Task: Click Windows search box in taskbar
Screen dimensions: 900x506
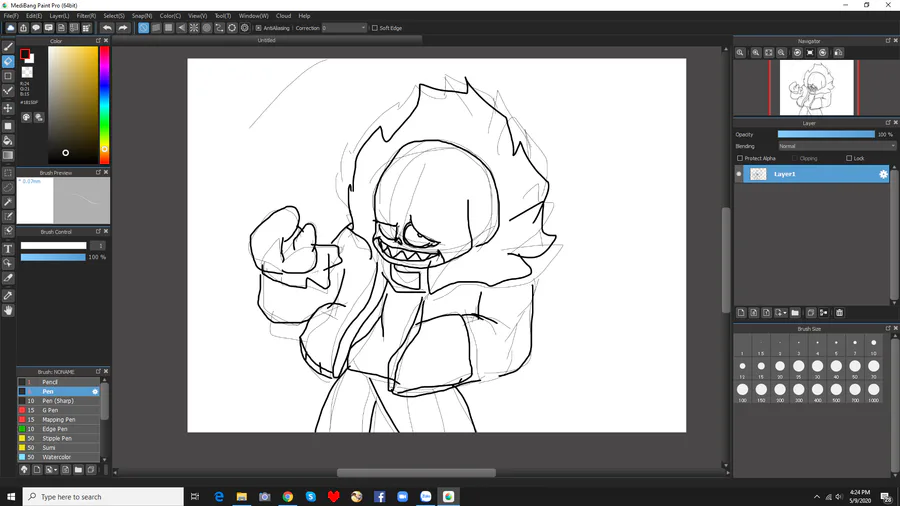Action: [103, 497]
